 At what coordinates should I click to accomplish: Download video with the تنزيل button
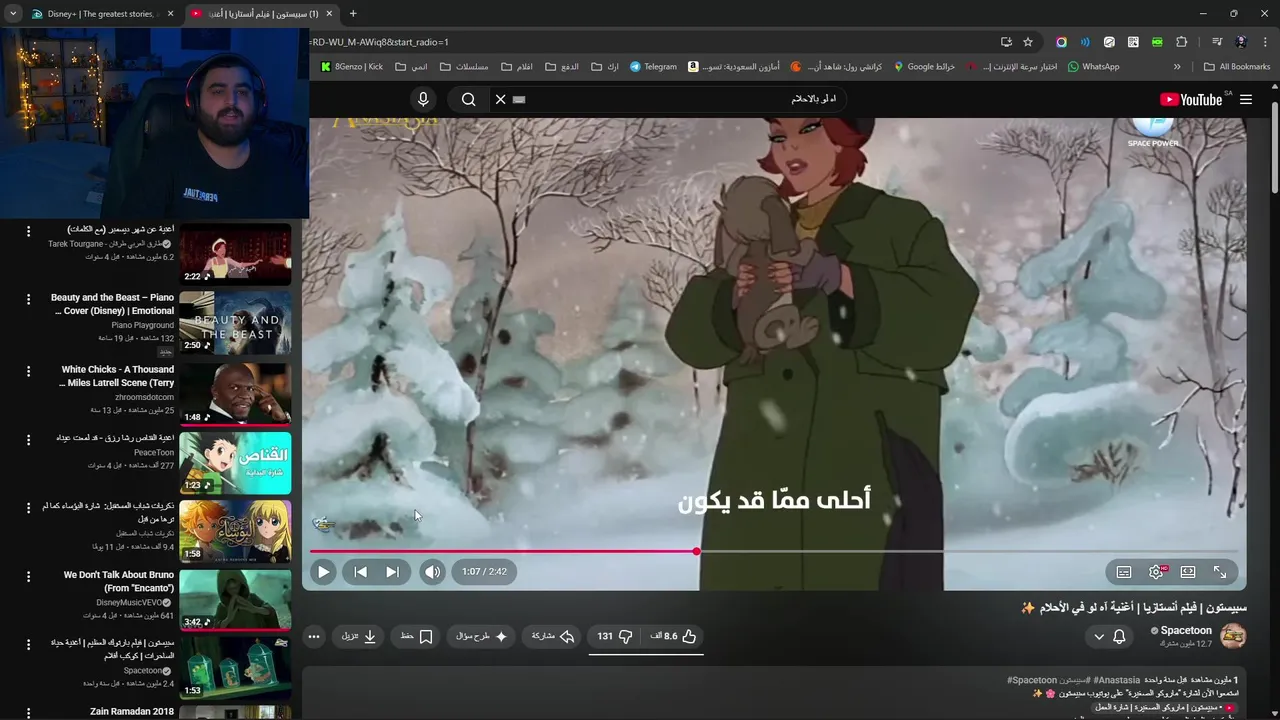359,636
